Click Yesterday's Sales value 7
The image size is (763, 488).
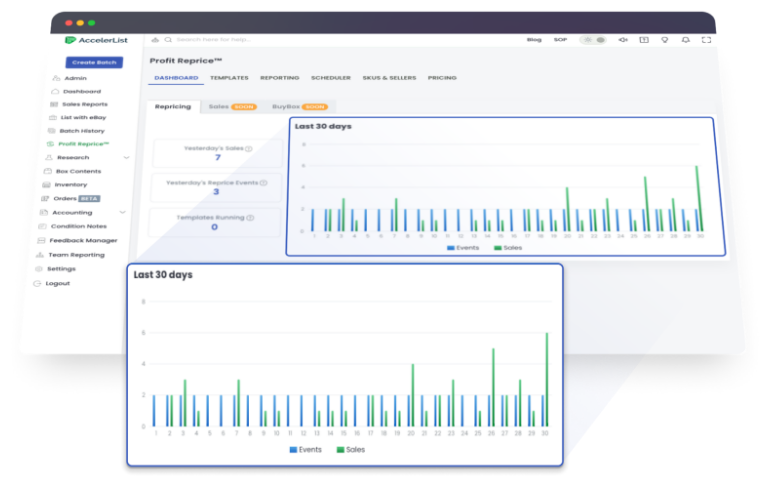(218, 158)
